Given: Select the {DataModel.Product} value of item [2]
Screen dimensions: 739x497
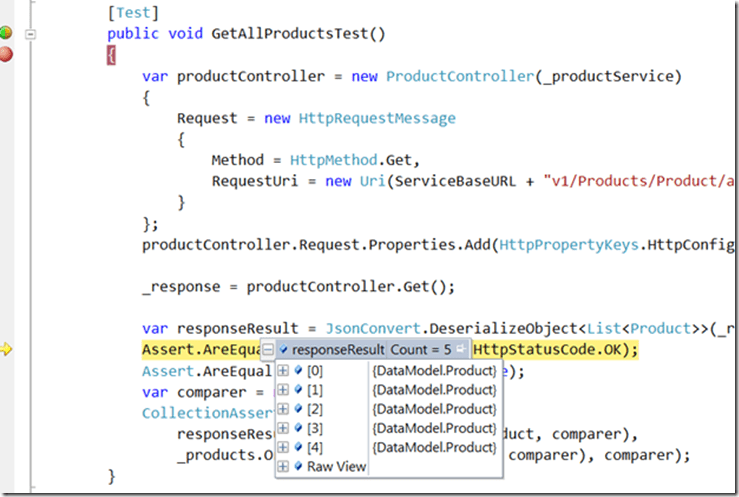Looking at the screenshot, I should pyautogui.click(x=433, y=409).
